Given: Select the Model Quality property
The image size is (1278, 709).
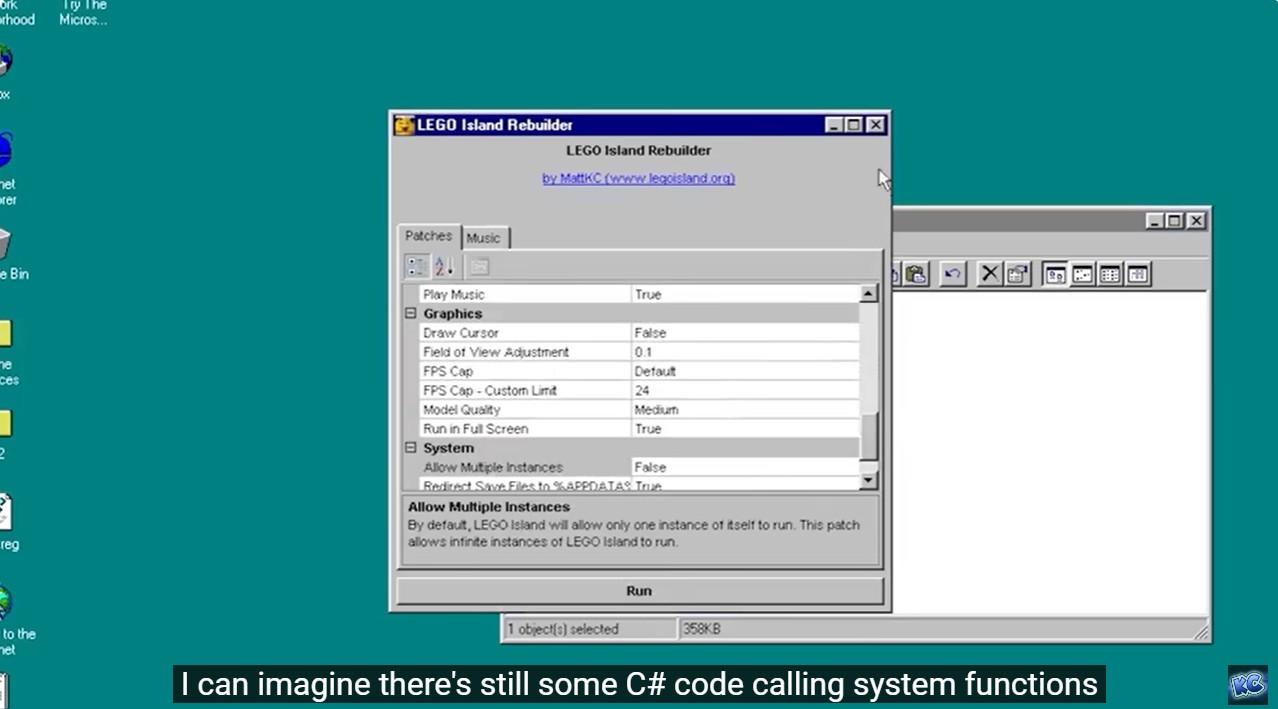Looking at the screenshot, I should (461, 410).
